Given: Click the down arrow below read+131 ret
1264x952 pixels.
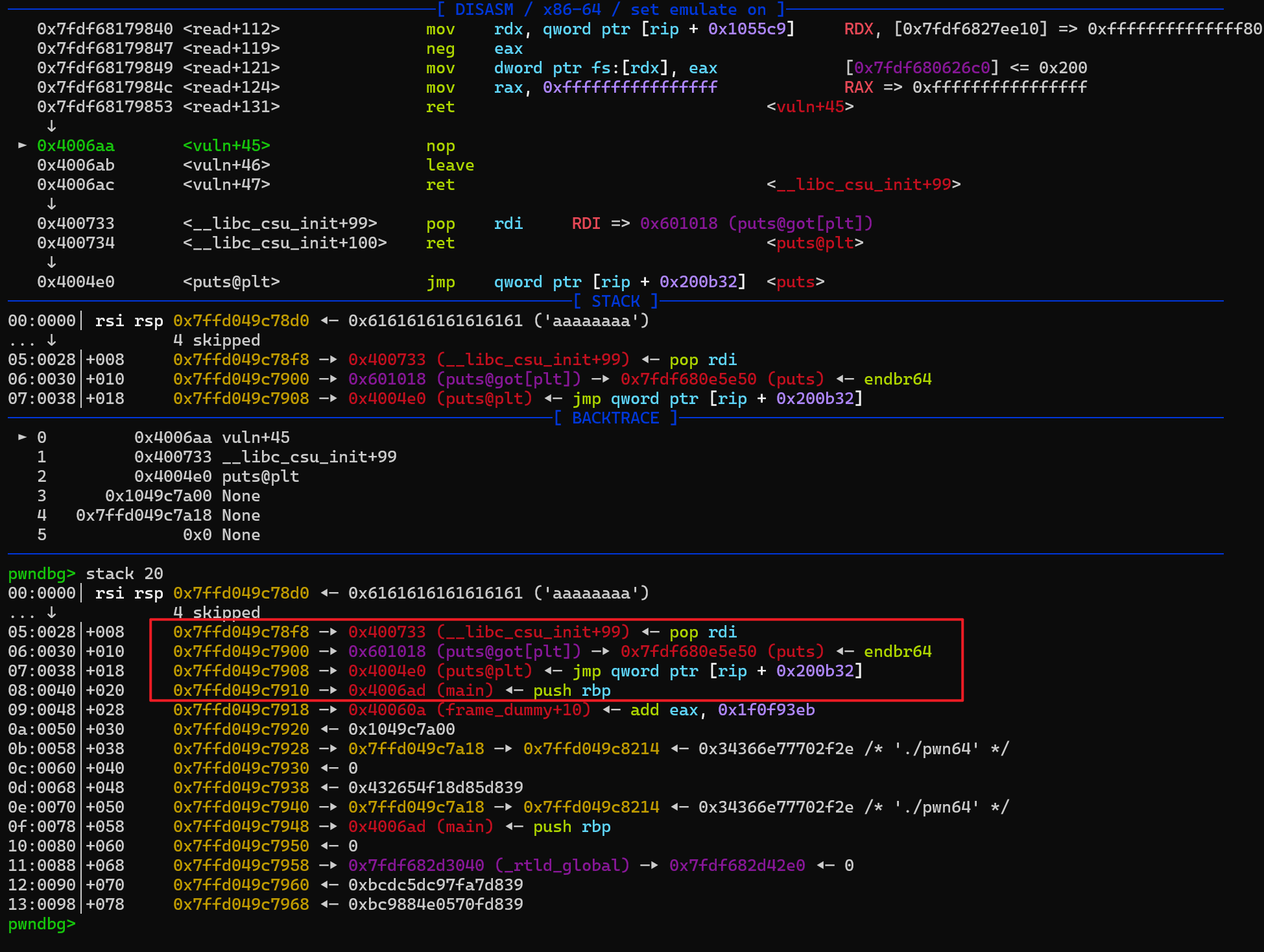Looking at the screenshot, I should point(51,126).
